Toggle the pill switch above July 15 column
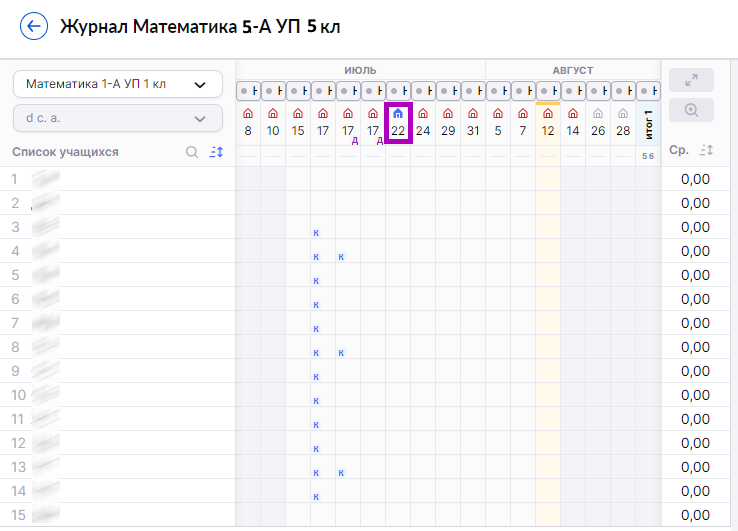This screenshot has width=738, height=531. 298,91
